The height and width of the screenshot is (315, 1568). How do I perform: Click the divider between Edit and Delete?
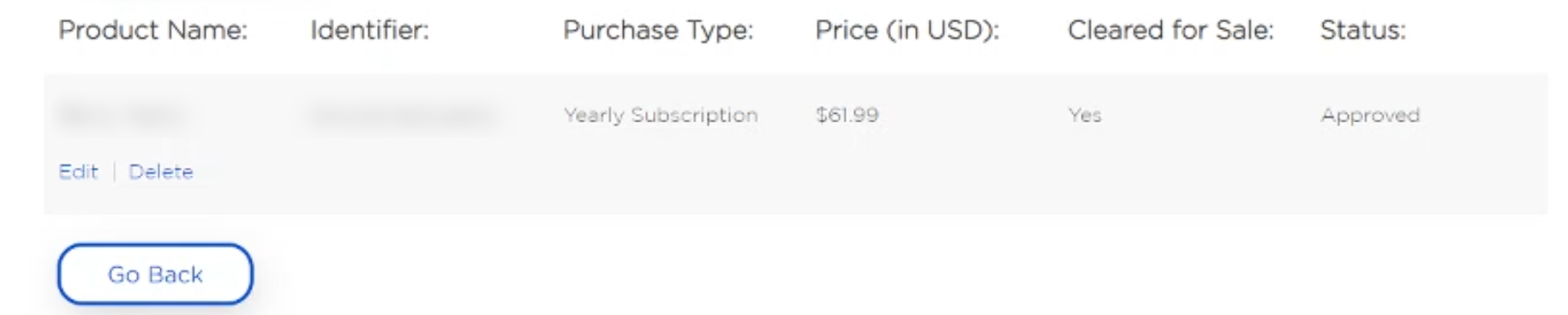(114, 171)
